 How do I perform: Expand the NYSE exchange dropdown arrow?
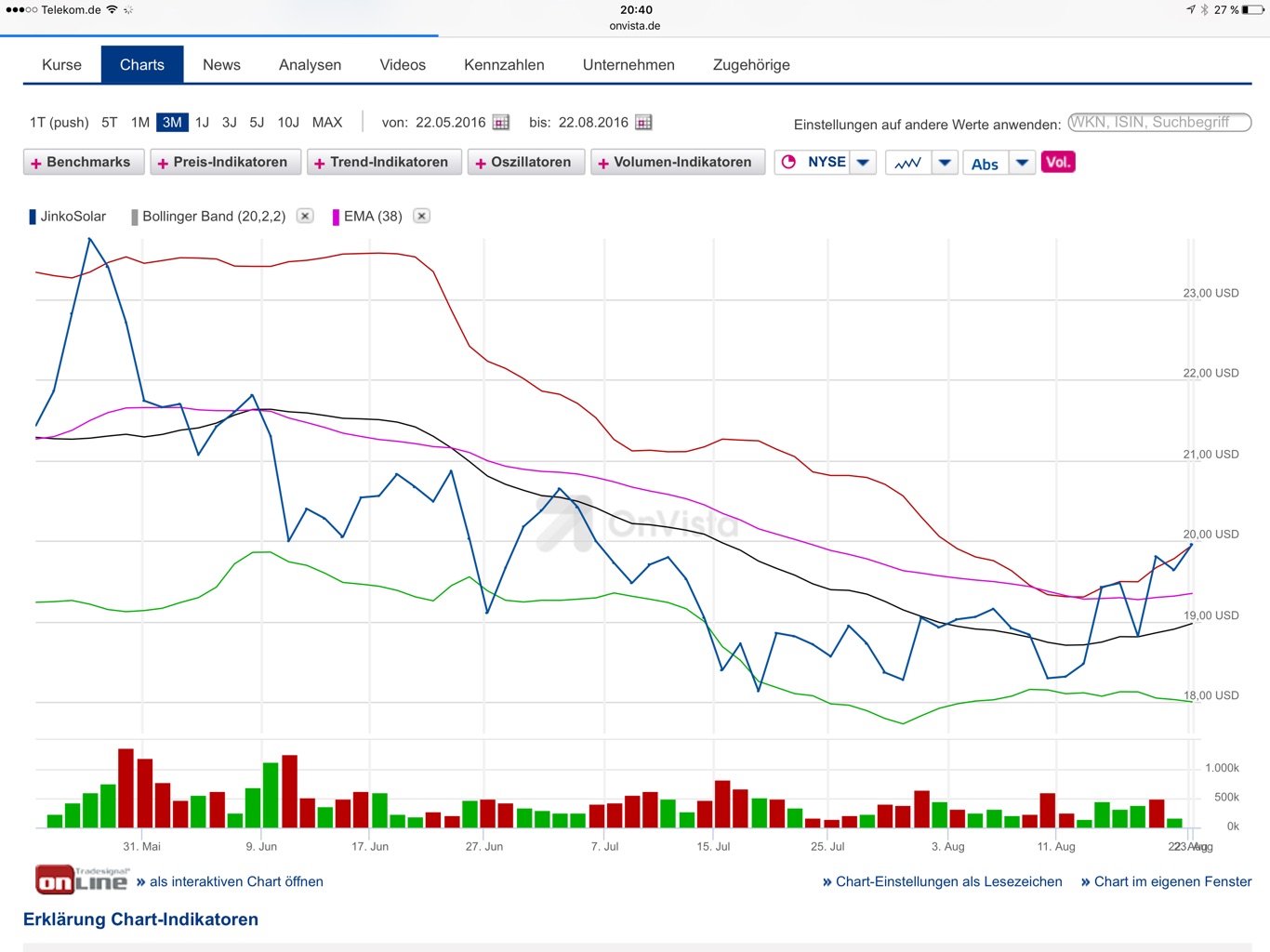pos(863,163)
